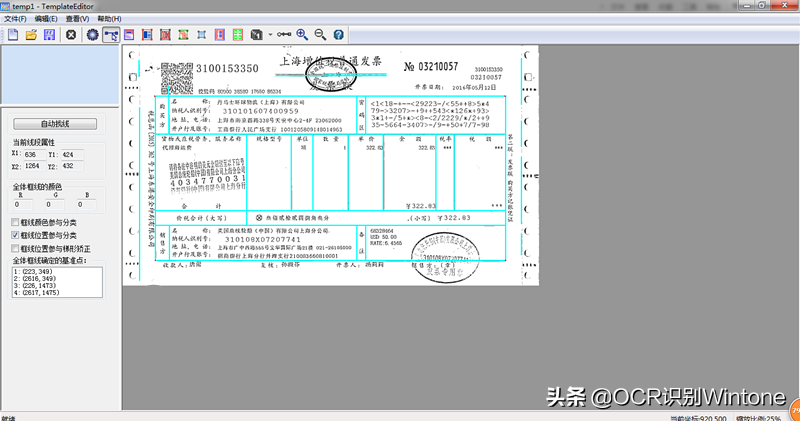Click the R color value field
Viewport: 800px width, 421px height.
(22, 204)
